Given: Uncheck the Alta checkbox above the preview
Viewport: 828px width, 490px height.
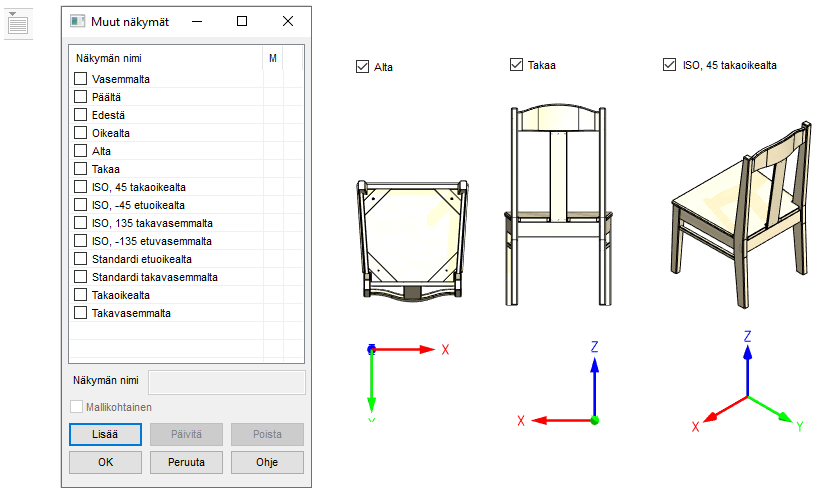Looking at the screenshot, I should click(x=363, y=67).
